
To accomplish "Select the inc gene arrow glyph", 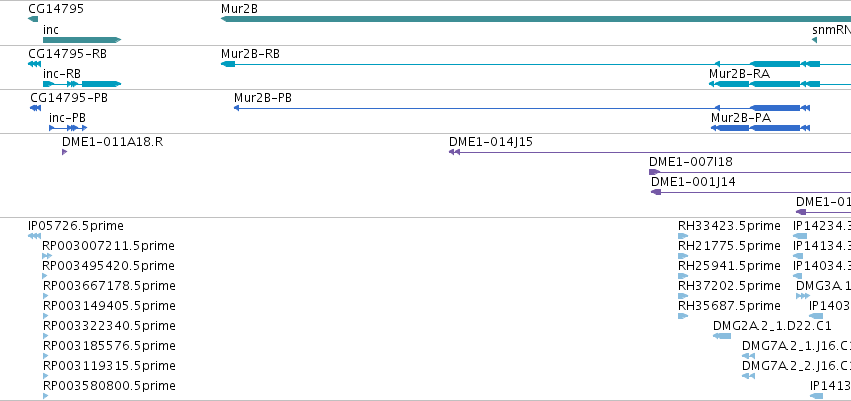I will coord(82,40).
